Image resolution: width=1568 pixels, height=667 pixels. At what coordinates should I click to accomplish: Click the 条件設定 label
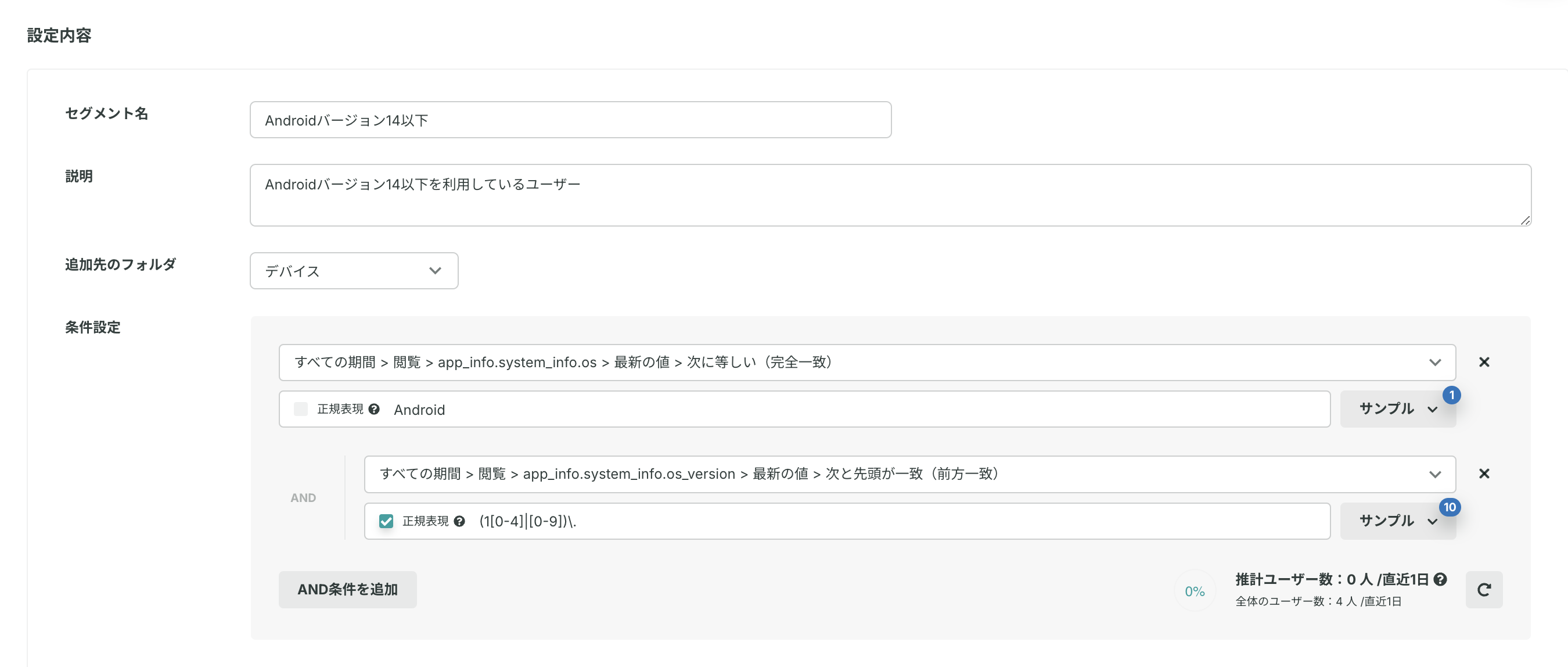click(x=92, y=327)
